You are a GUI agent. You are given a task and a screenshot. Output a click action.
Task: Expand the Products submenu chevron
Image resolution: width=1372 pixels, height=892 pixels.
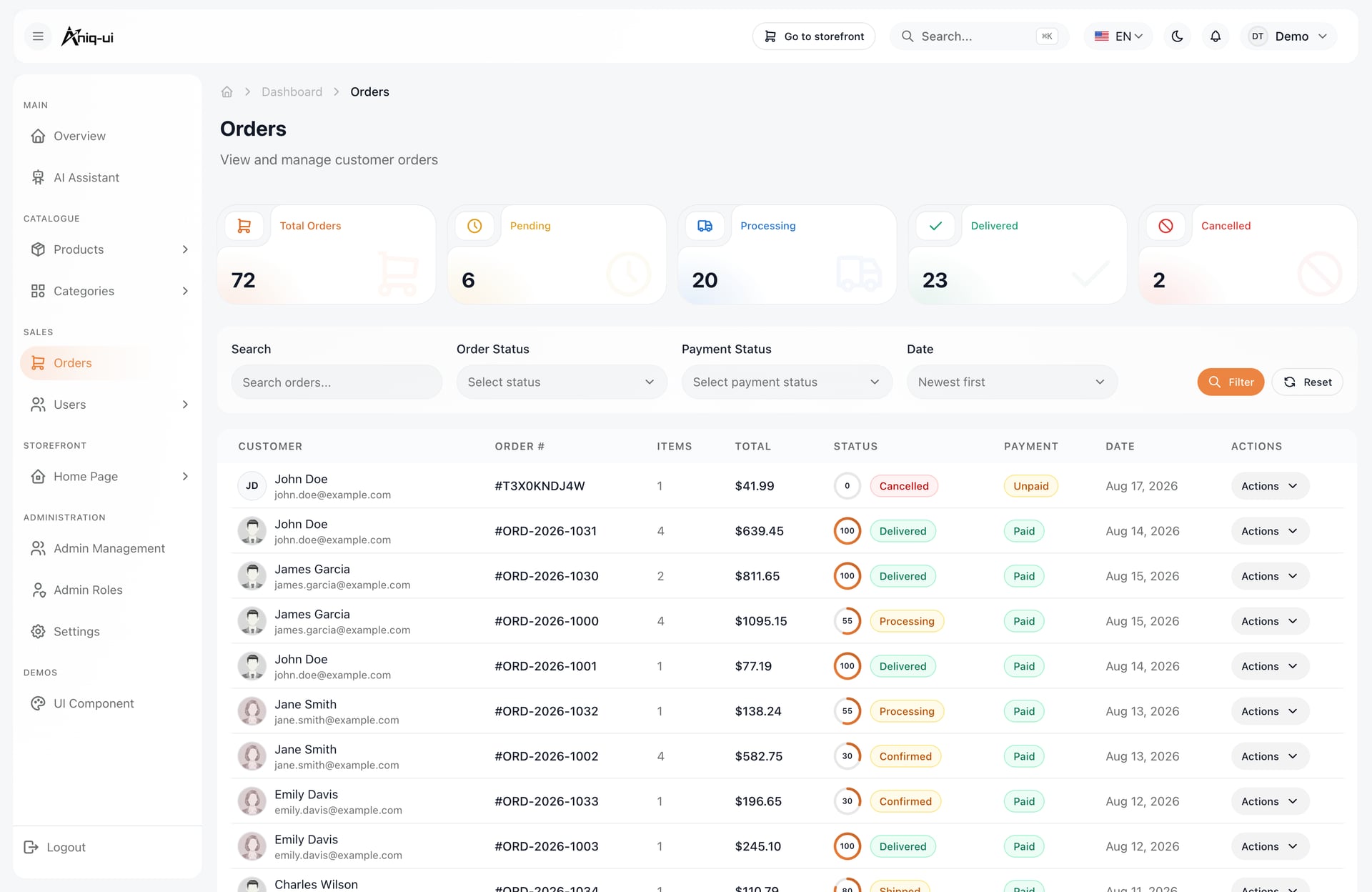[185, 249]
